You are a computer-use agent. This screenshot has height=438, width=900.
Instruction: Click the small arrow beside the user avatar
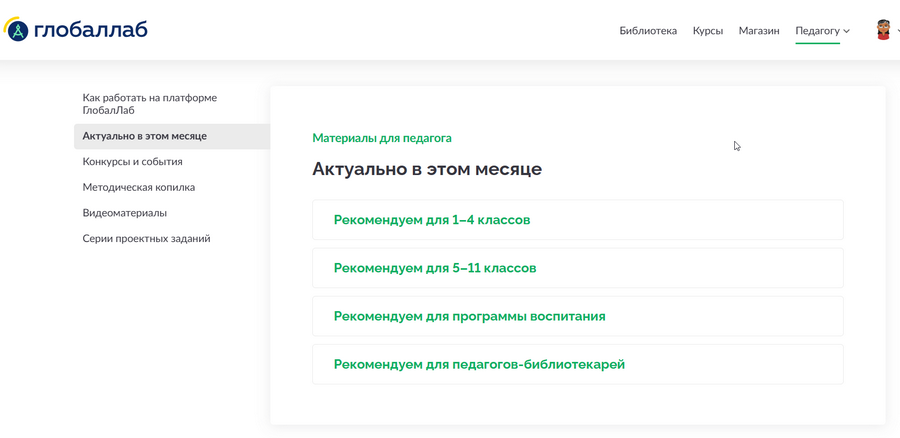[x=897, y=31]
